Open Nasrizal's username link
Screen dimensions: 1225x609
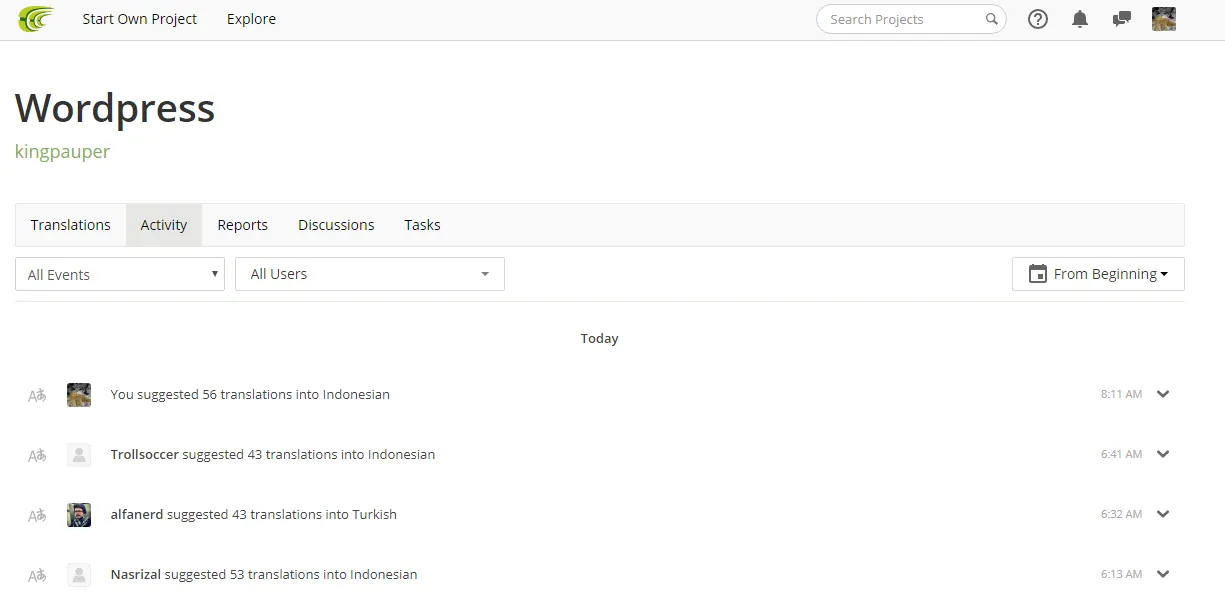coord(136,574)
